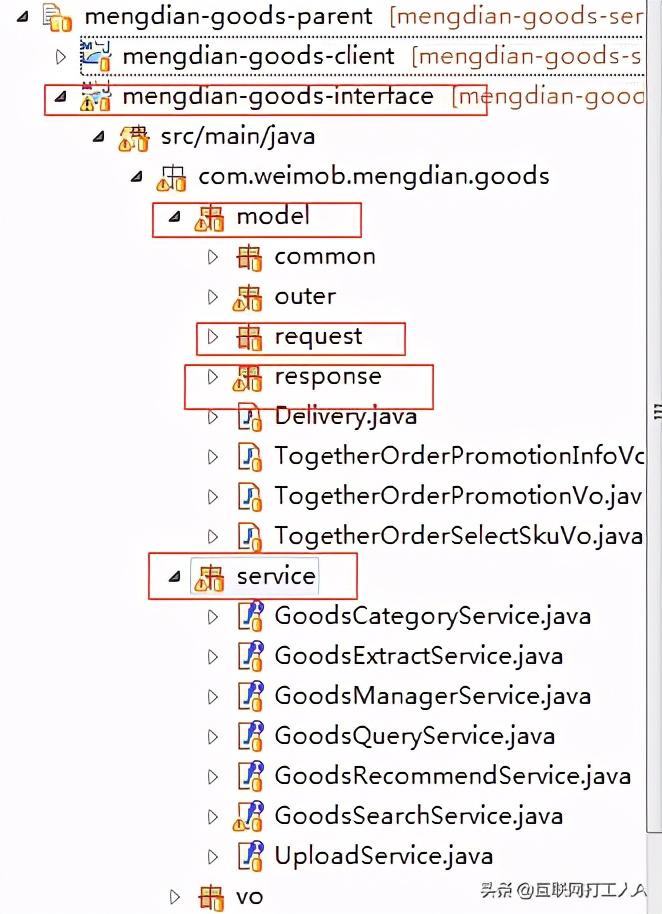
Task: Click the Delivery.java file icon
Action: pyautogui.click(x=249, y=417)
